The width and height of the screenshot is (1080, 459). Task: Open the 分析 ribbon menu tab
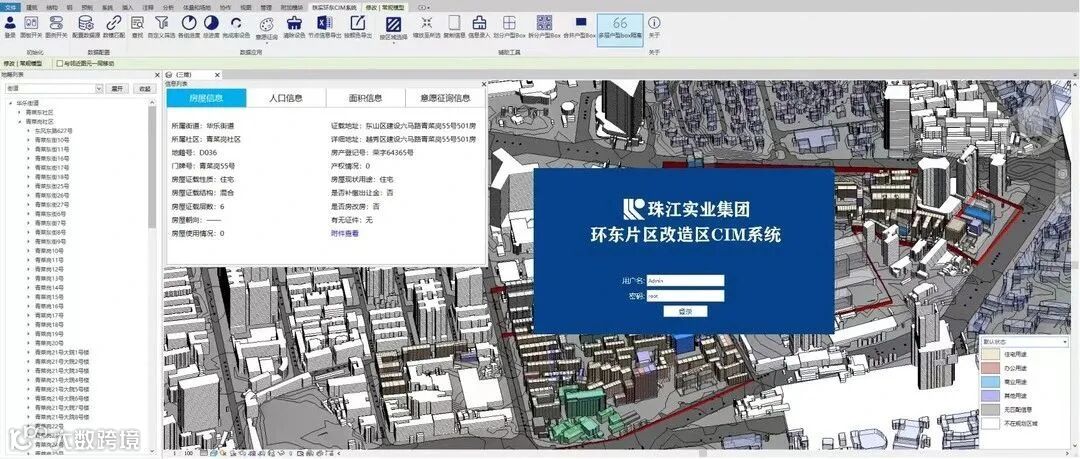pos(168,6)
